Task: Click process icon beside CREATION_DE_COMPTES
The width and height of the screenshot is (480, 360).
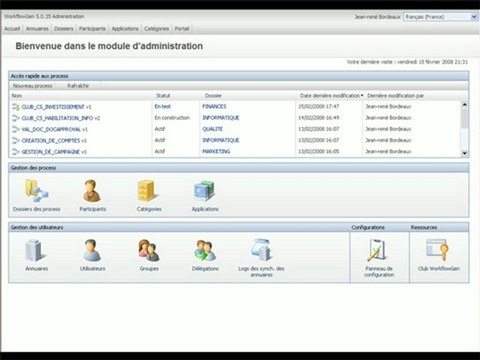Action: pos(16,141)
